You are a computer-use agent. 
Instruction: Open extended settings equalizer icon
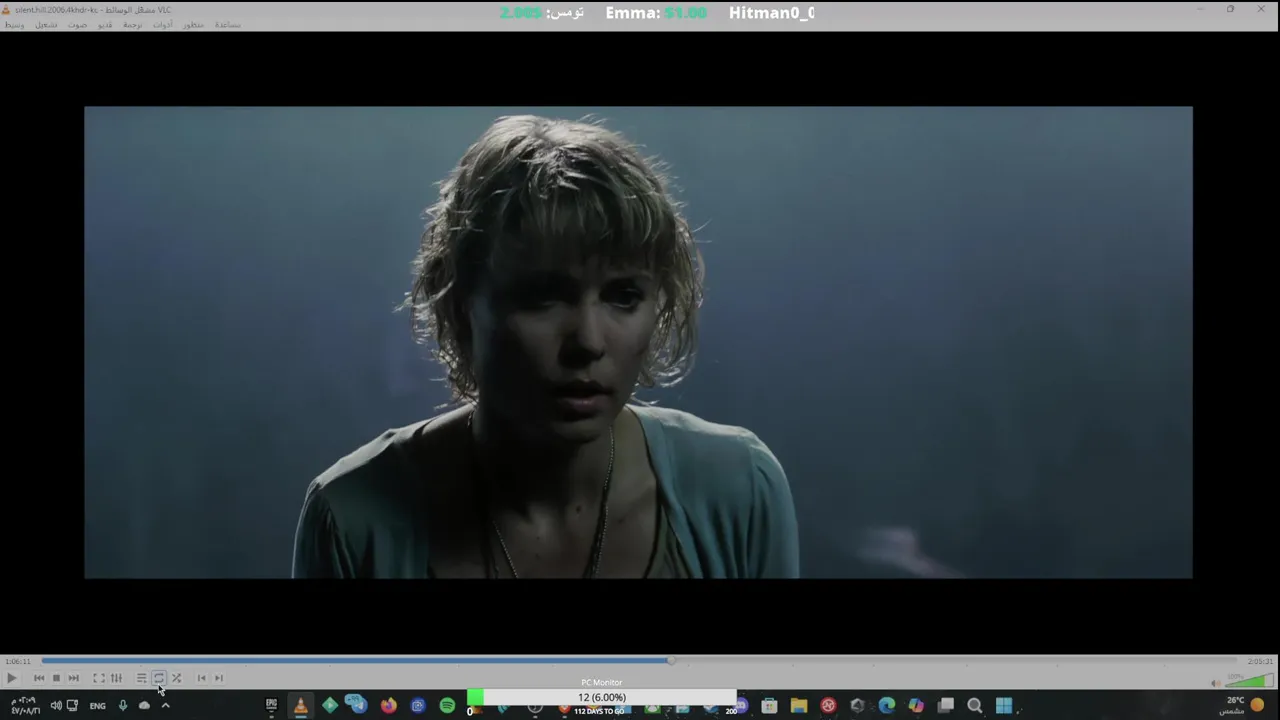[116, 678]
